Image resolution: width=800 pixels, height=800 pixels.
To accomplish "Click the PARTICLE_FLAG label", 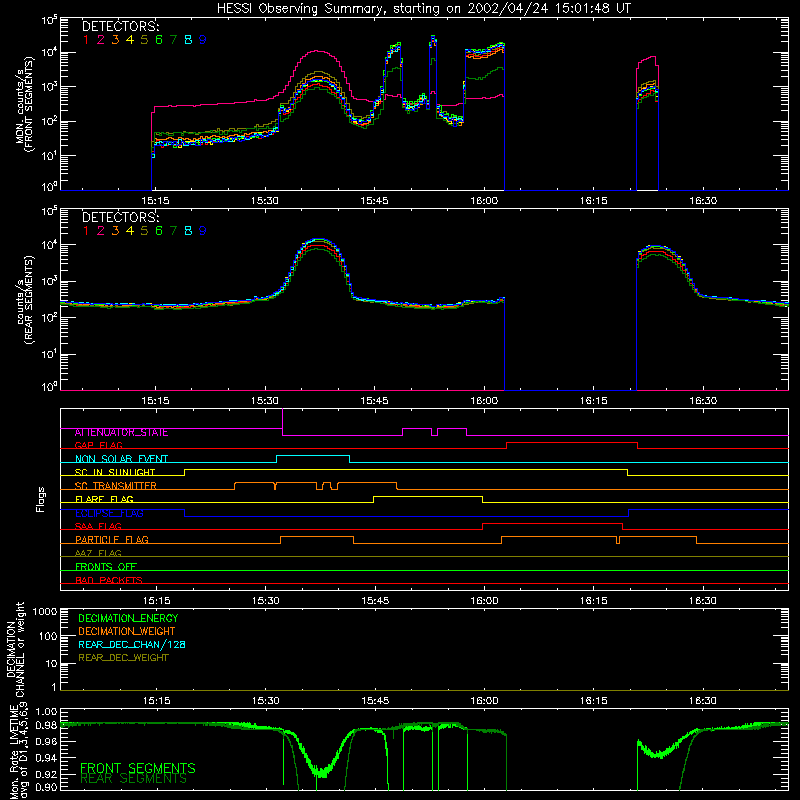I will pos(112,540).
